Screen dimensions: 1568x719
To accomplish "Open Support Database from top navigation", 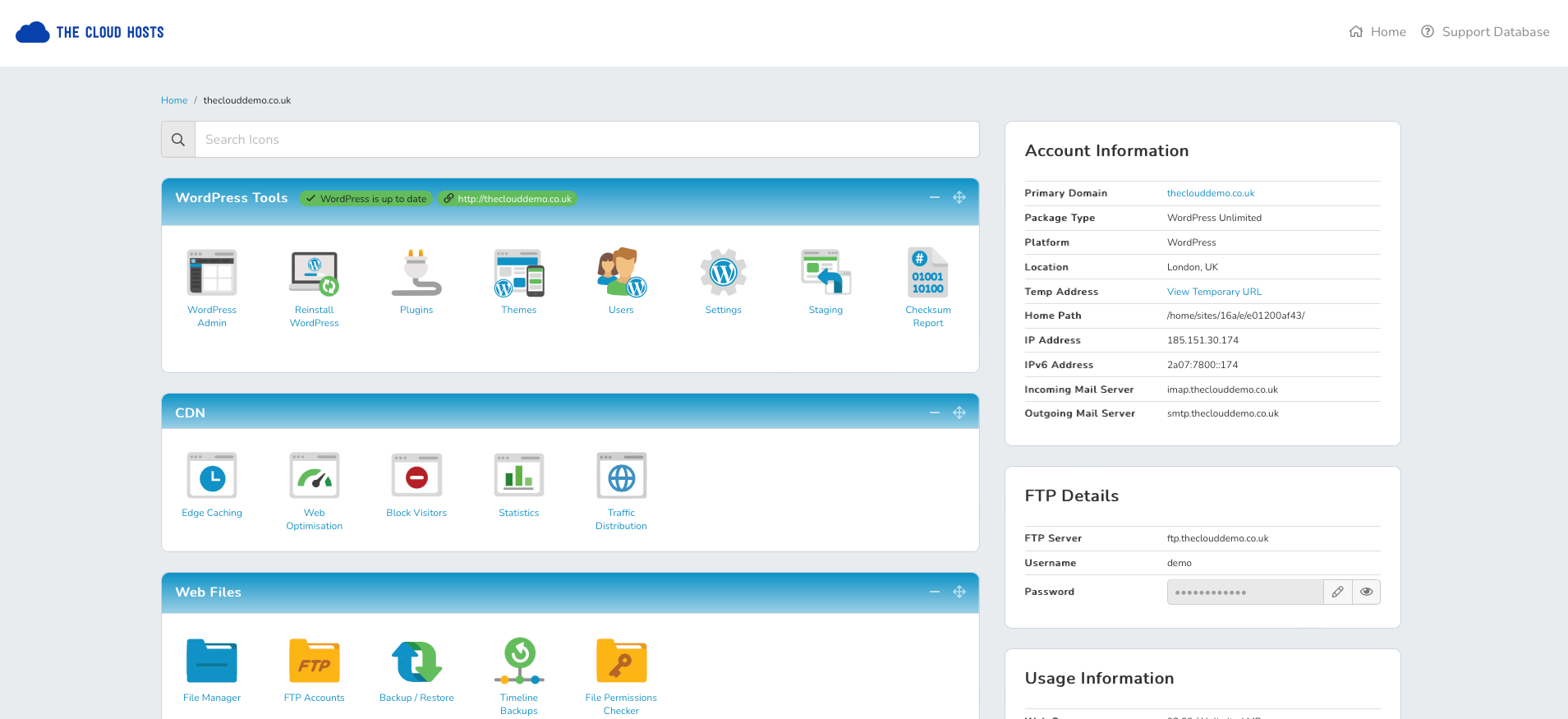I will point(1485,32).
